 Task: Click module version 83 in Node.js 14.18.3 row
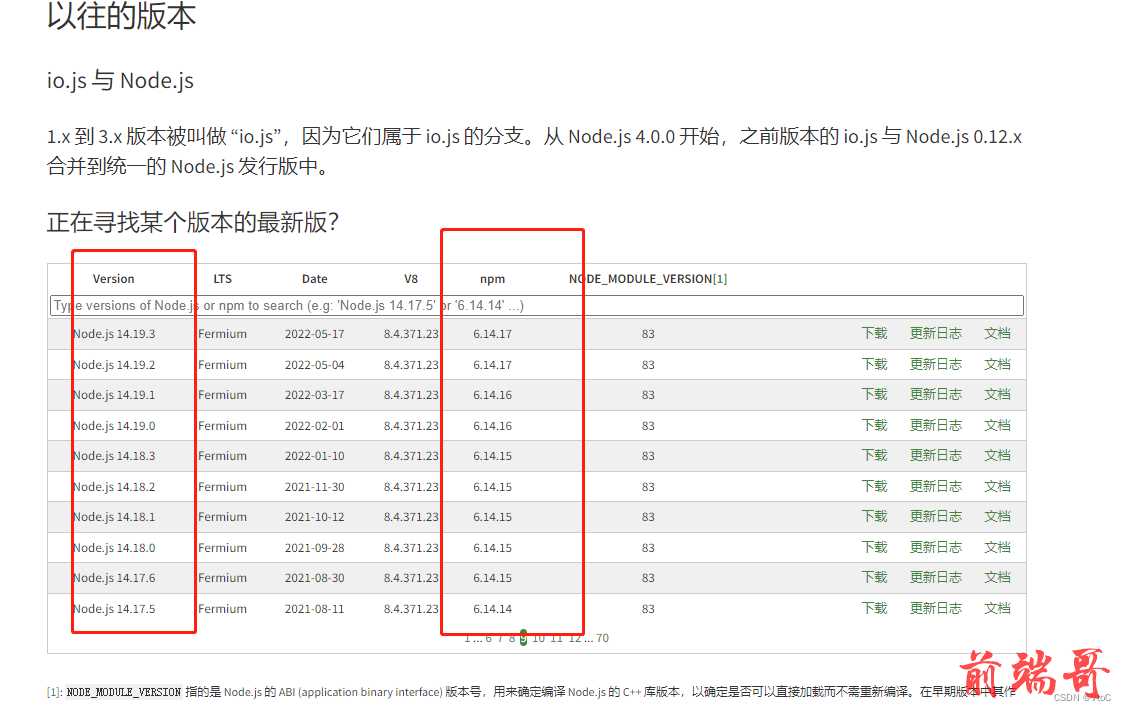pyautogui.click(x=648, y=456)
